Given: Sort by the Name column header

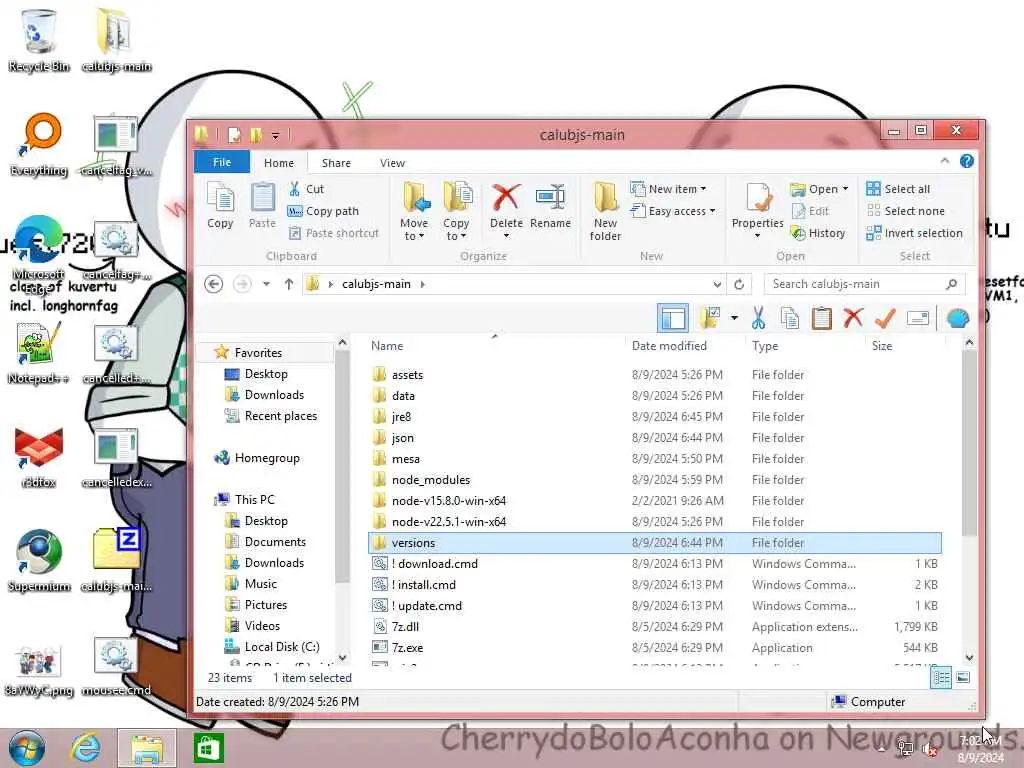Looking at the screenshot, I should point(387,346).
